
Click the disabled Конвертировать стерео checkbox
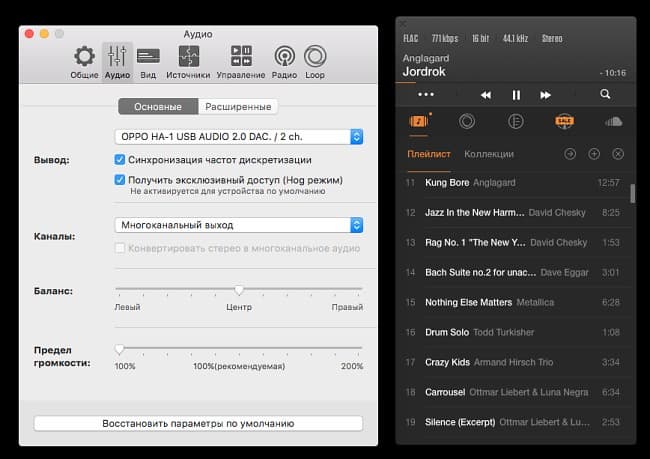pos(120,248)
